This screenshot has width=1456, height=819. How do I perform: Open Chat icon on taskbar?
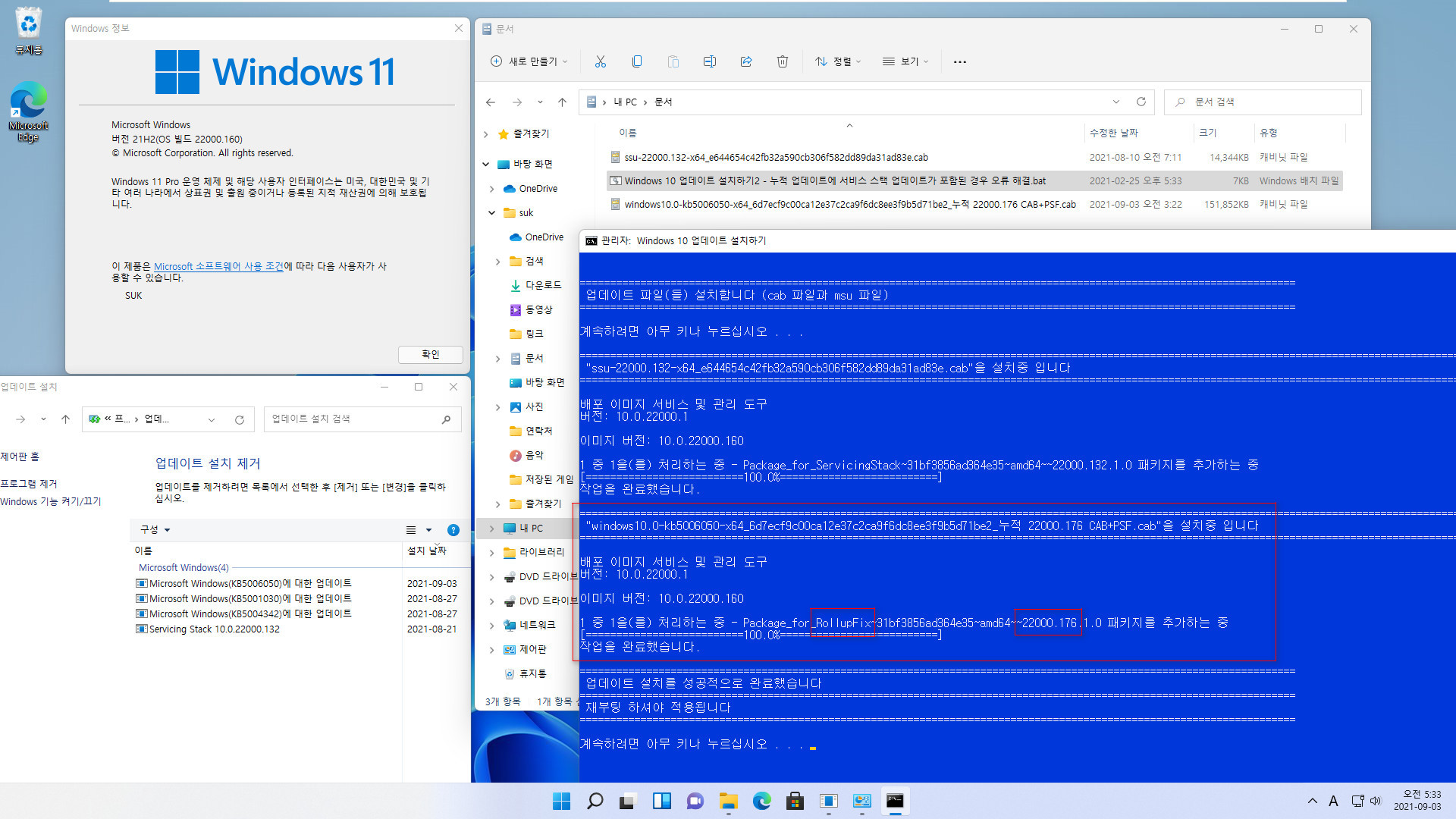(x=695, y=801)
